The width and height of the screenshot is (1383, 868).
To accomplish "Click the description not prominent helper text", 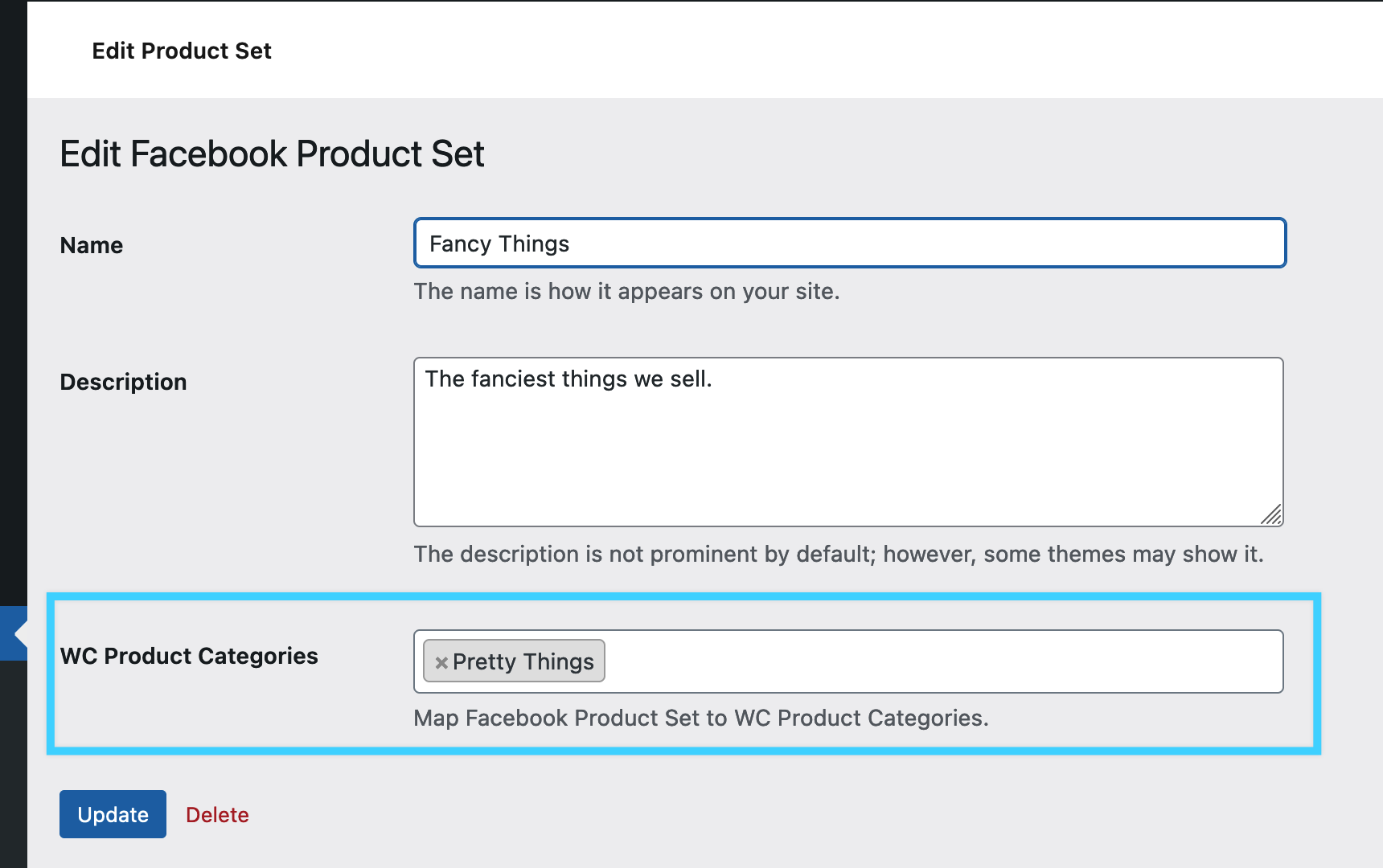I will coord(838,554).
